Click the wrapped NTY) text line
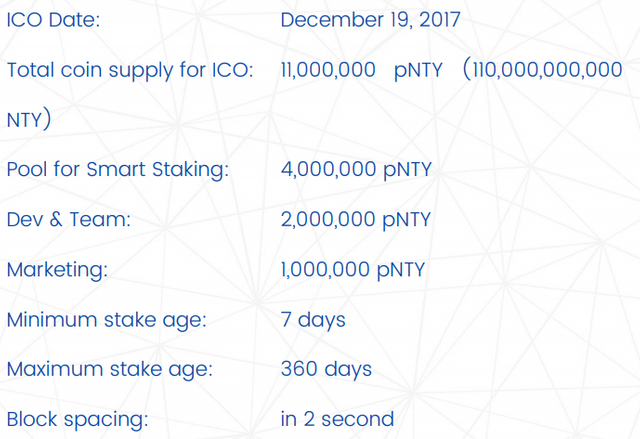The width and height of the screenshot is (640, 439). click(29, 120)
